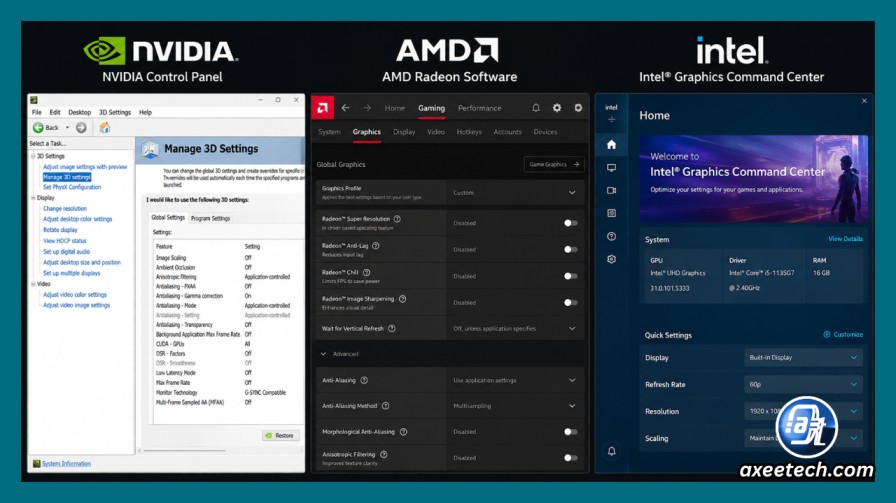This screenshot has width=896, height=503.
Task: Open NVIDIA Home icon in toolbar
Action: tap(105, 127)
